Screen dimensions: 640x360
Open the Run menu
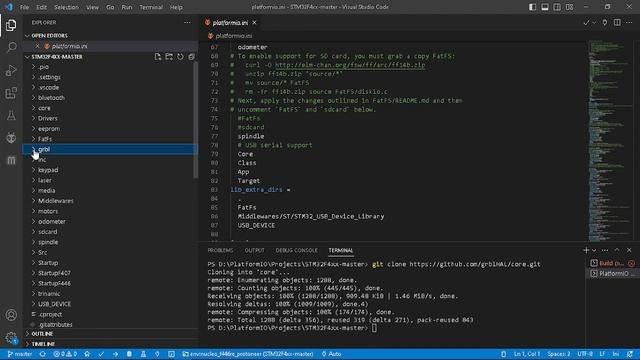[x=127, y=7]
